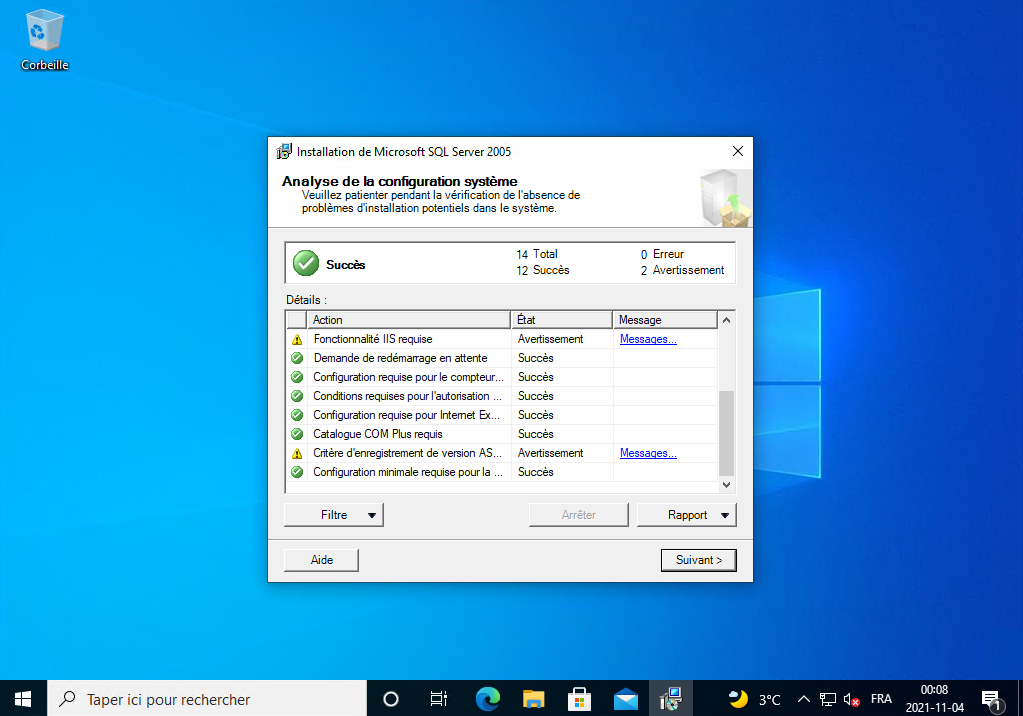Open the Task View taskbar button
The height and width of the screenshot is (716, 1023).
438,698
